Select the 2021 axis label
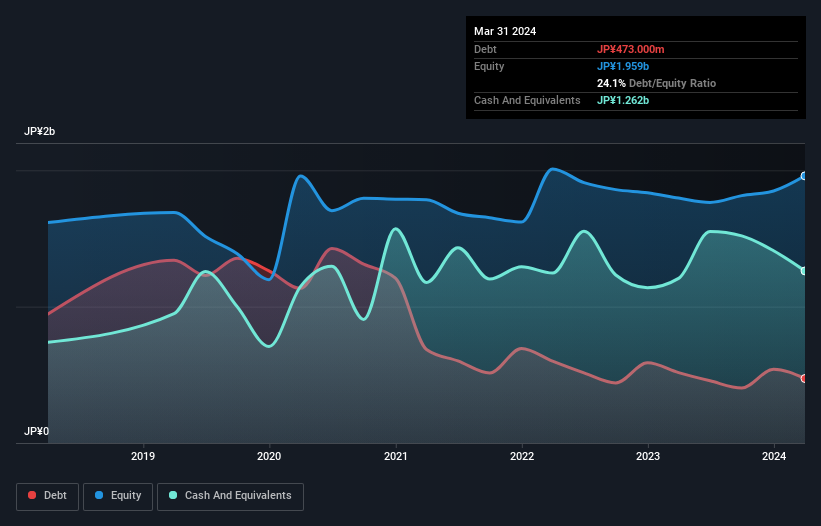821x526 pixels. click(x=395, y=456)
